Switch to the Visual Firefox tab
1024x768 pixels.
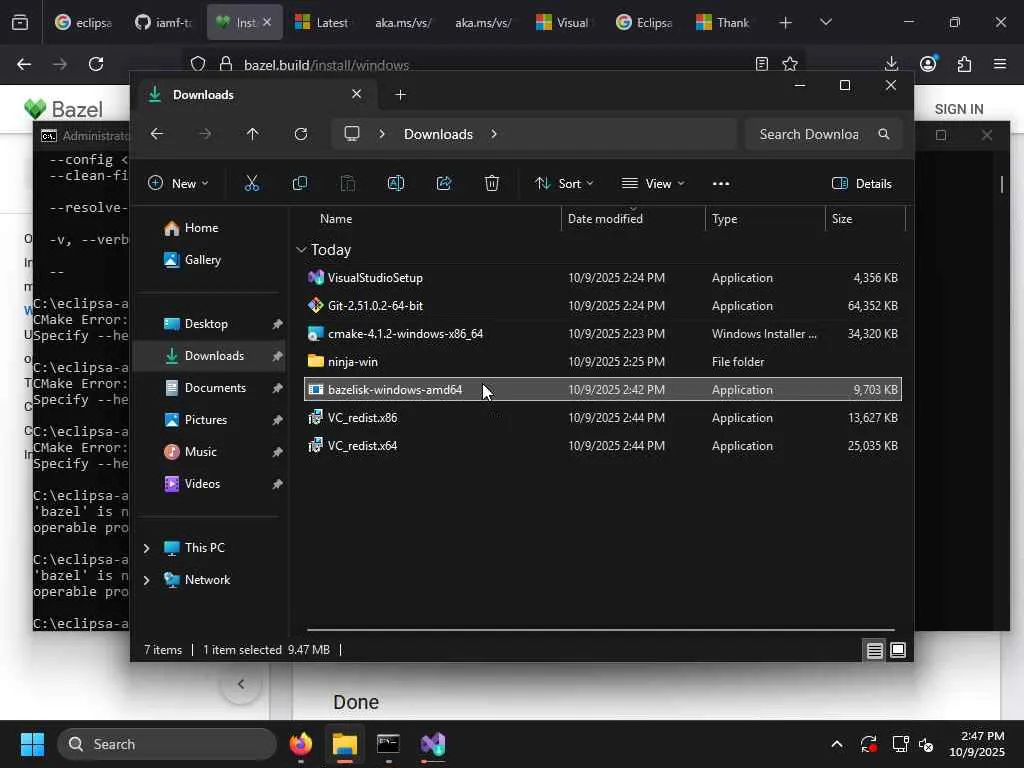coord(564,22)
